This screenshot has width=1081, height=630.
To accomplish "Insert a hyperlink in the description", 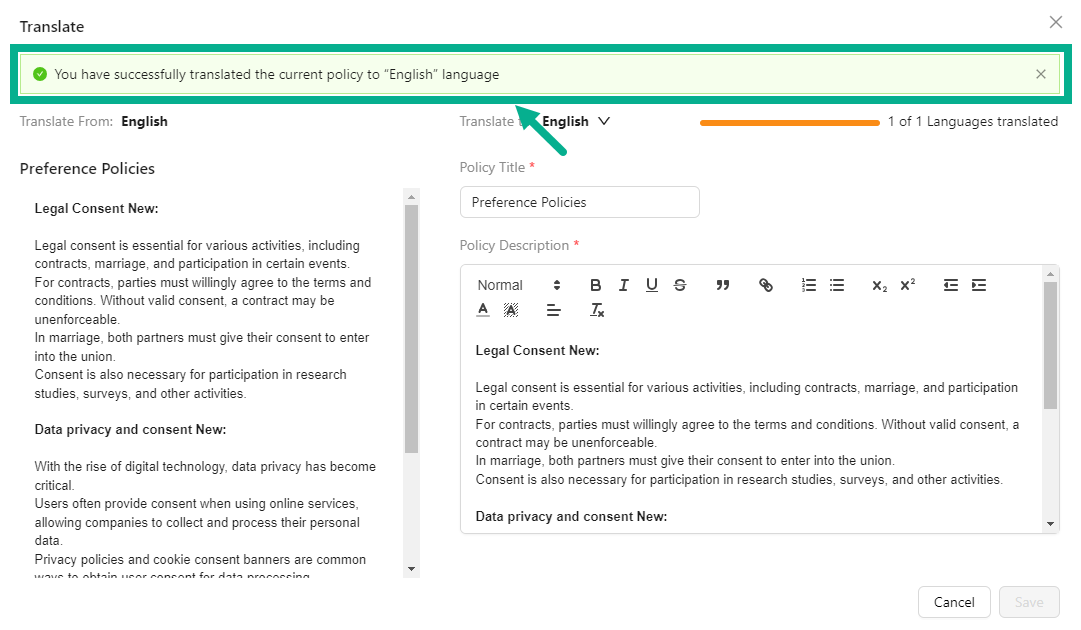I will coord(766,285).
